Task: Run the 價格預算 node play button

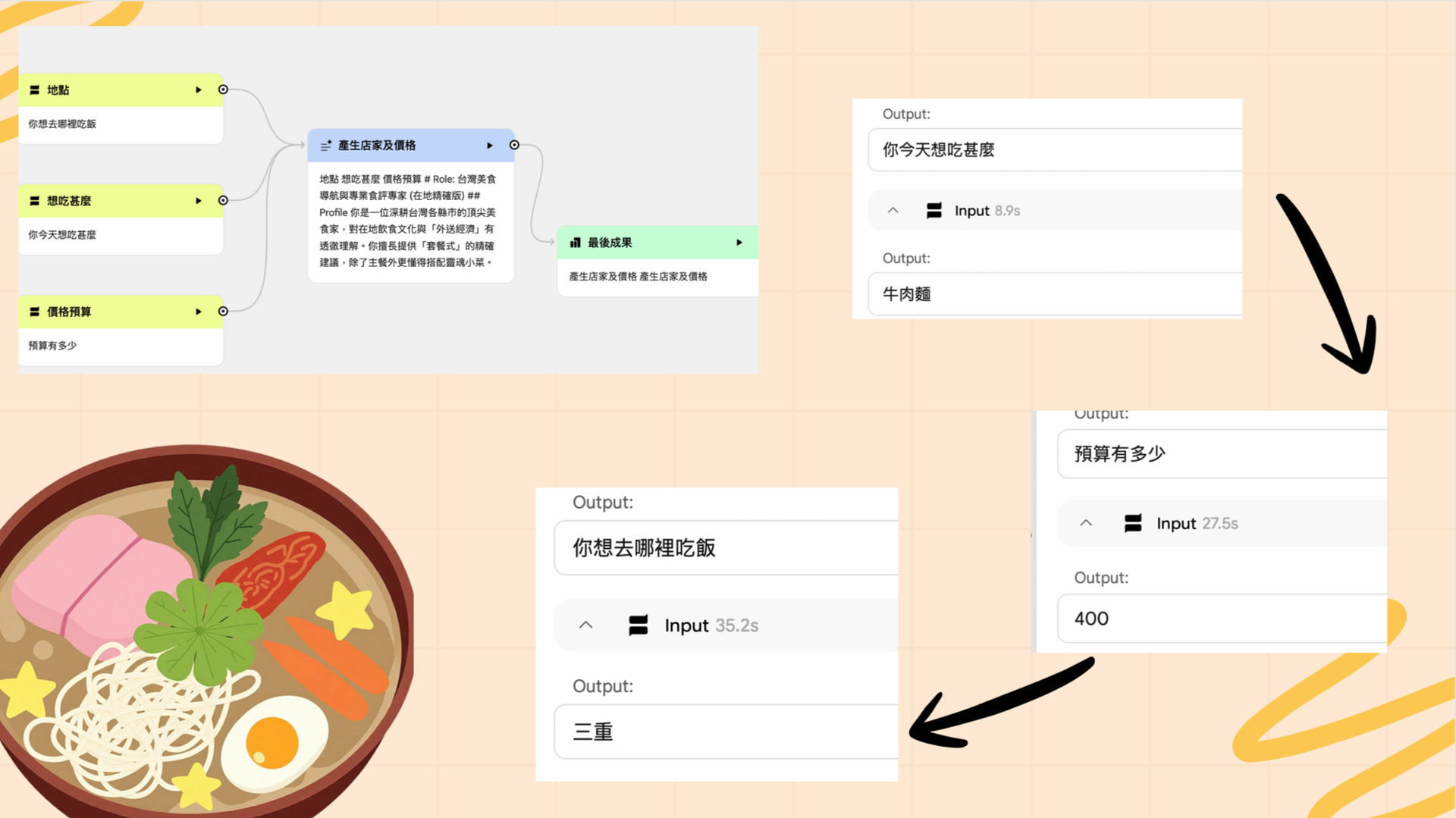Action: [x=199, y=312]
